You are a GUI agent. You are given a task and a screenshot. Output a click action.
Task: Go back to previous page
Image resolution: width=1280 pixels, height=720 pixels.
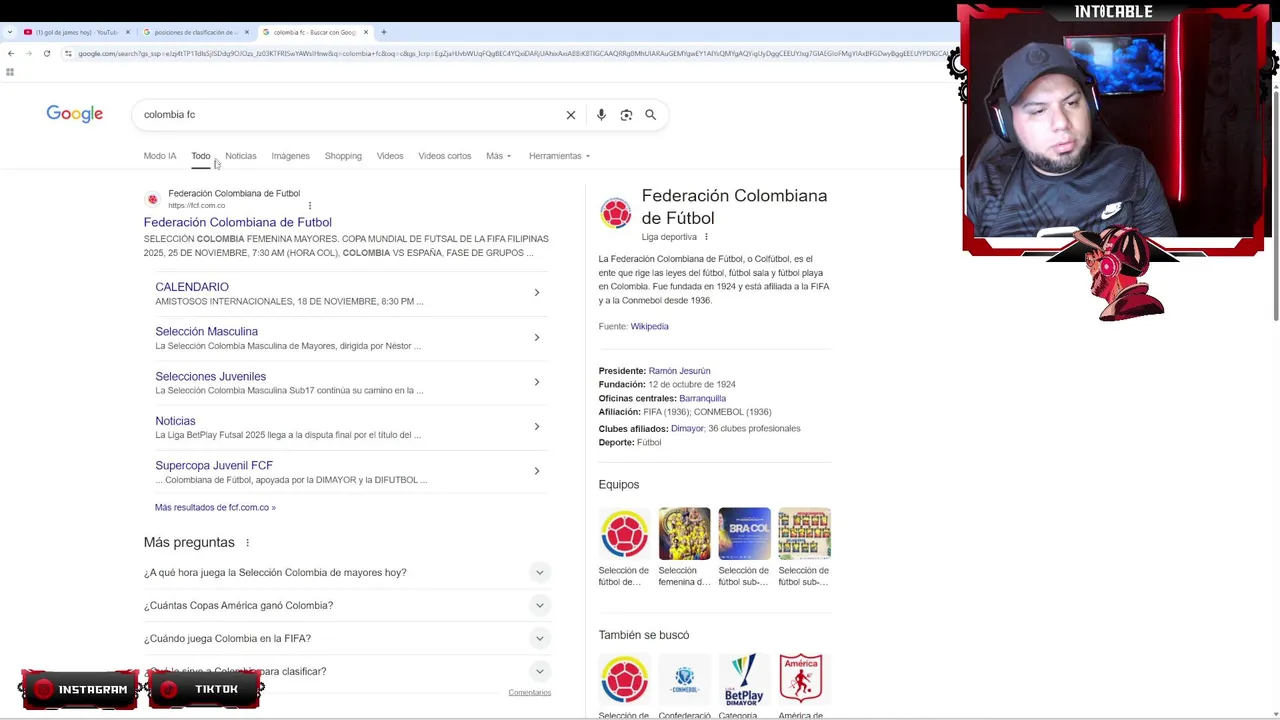coord(11,53)
